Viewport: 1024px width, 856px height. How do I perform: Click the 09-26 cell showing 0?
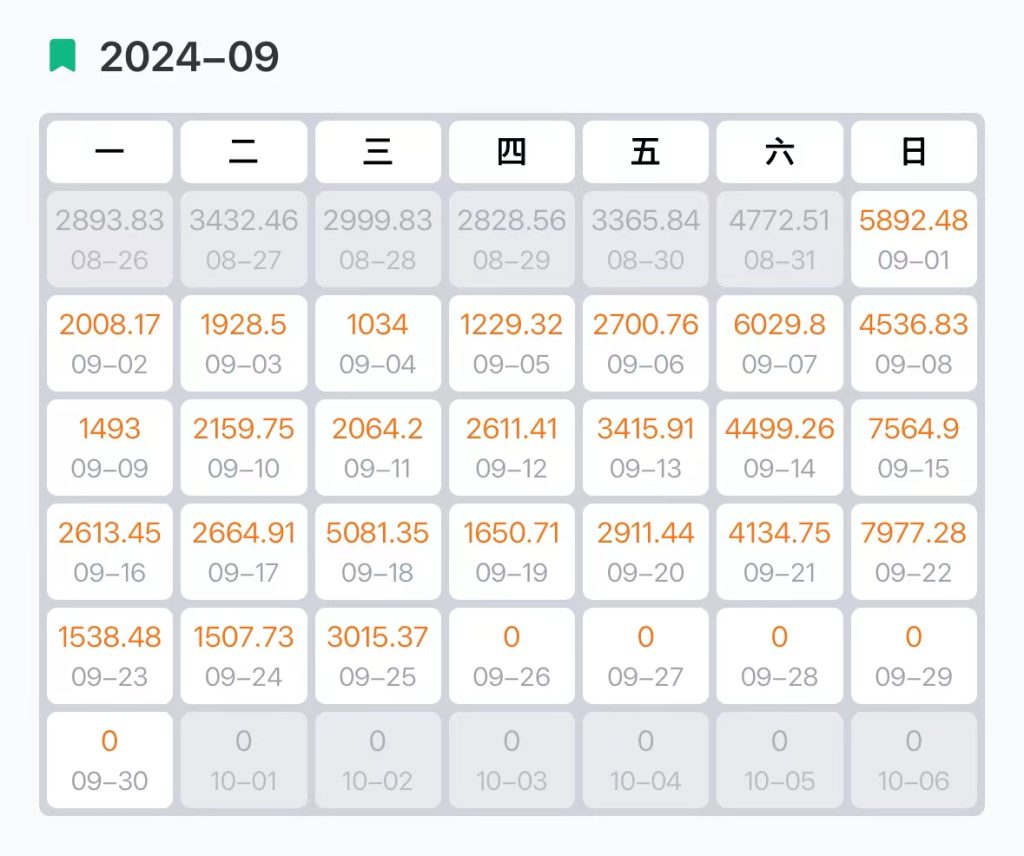pyautogui.click(x=511, y=655)
